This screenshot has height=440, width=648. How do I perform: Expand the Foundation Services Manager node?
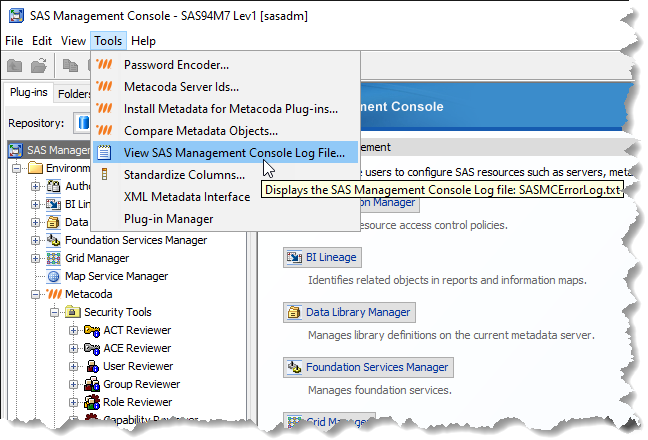click(x=36, y=240)
